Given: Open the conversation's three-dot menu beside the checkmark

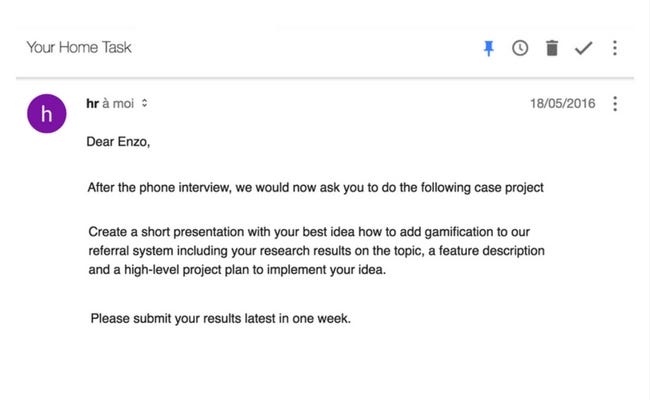Looking at the screenshot, I should coord(615,48).
